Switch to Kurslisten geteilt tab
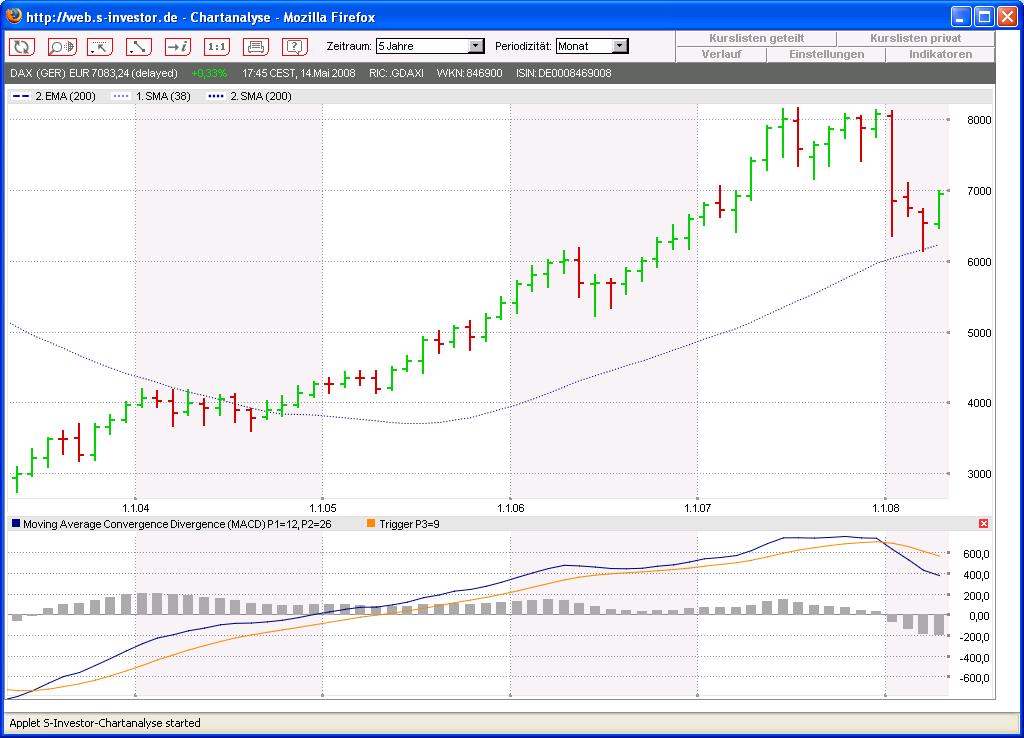 (756, 38)
